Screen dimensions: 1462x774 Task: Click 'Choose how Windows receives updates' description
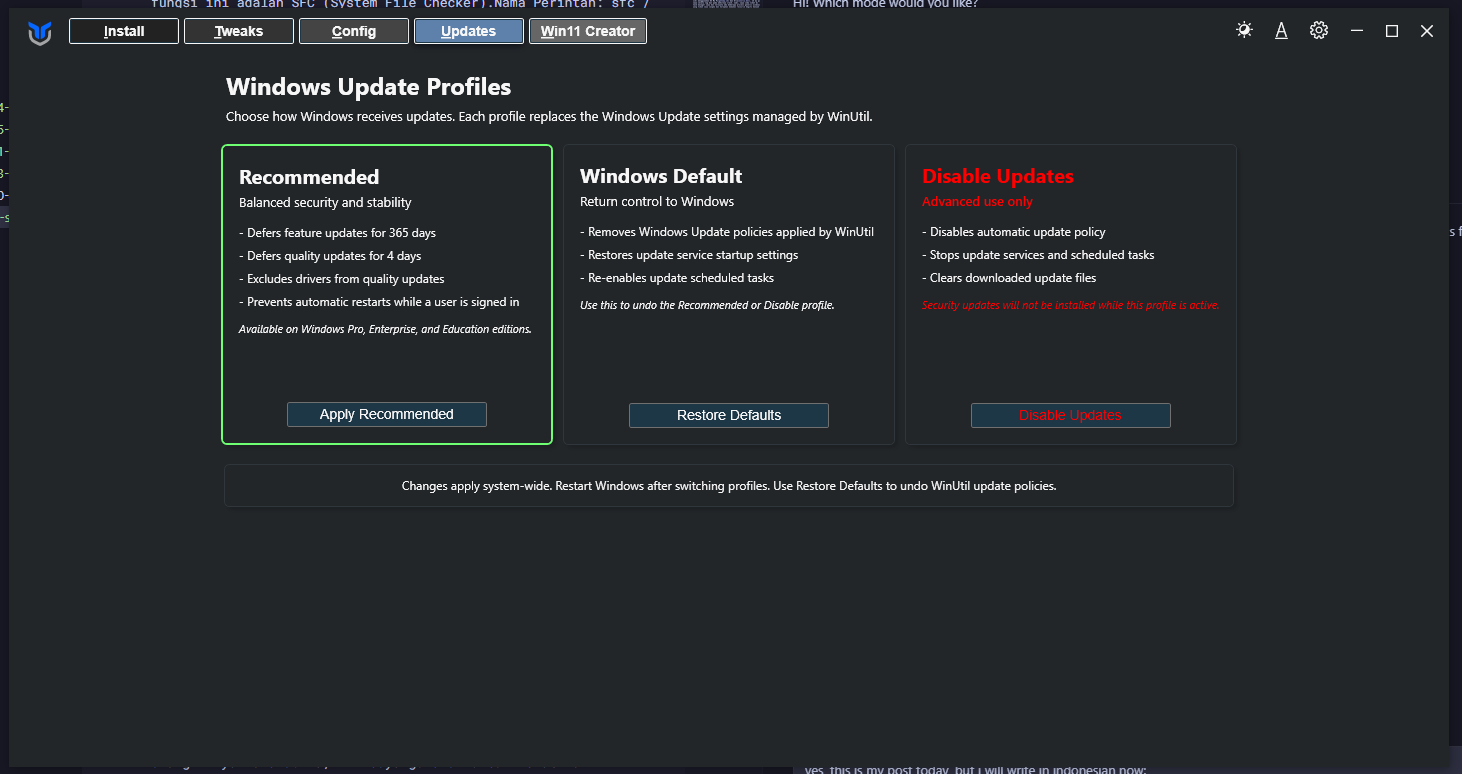pyautogui.click(x=549, y=117)
